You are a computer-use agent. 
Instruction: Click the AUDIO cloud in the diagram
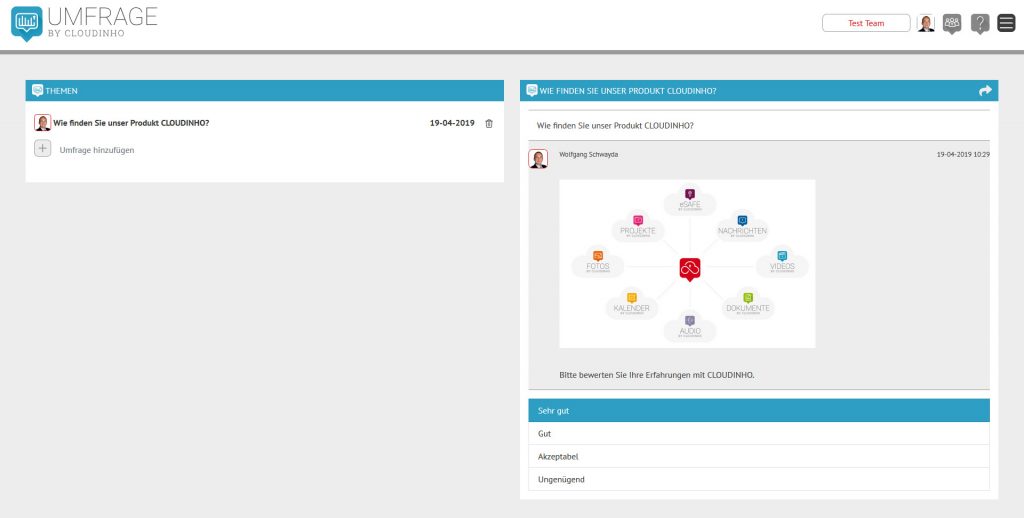[x=690, y=327]
